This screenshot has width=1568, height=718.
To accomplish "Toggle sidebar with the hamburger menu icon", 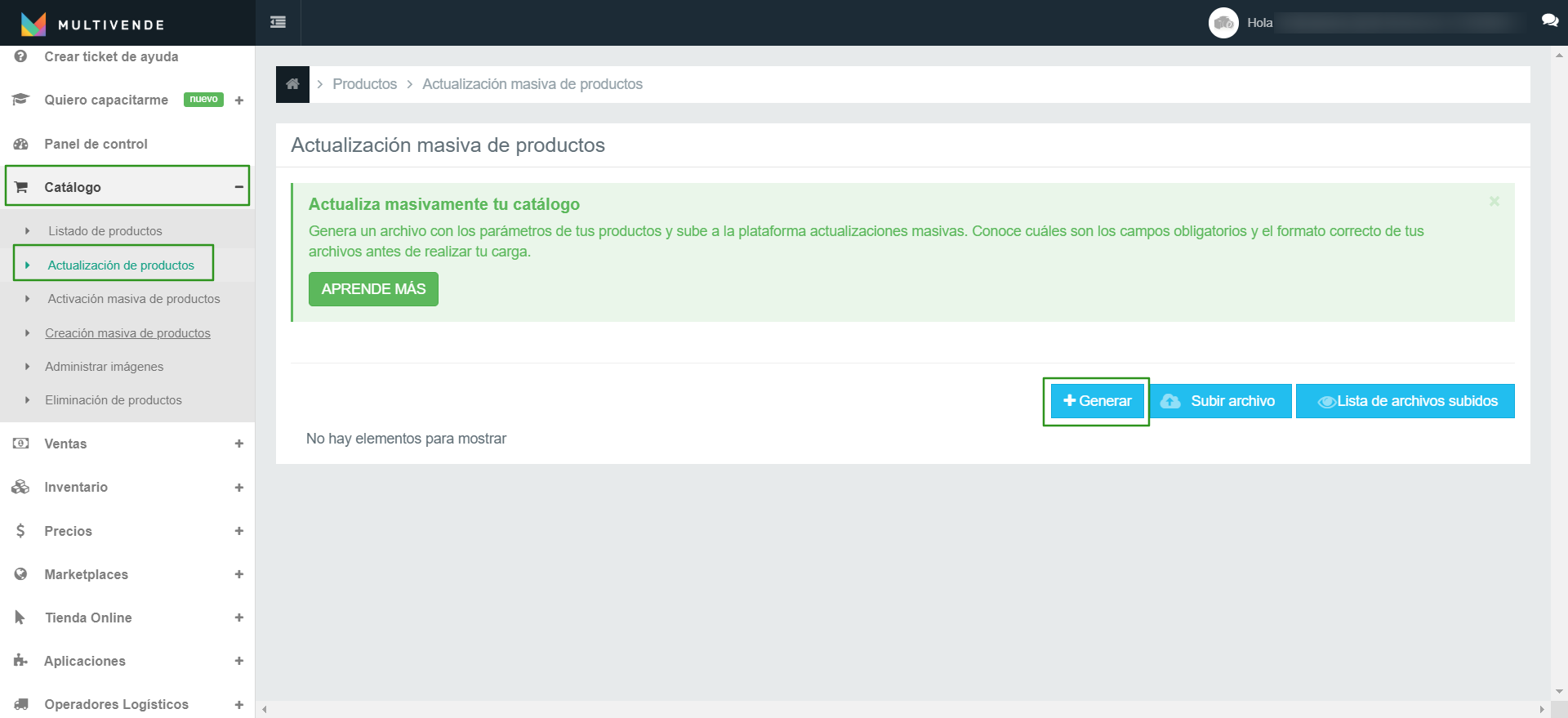I will [278, 22].
